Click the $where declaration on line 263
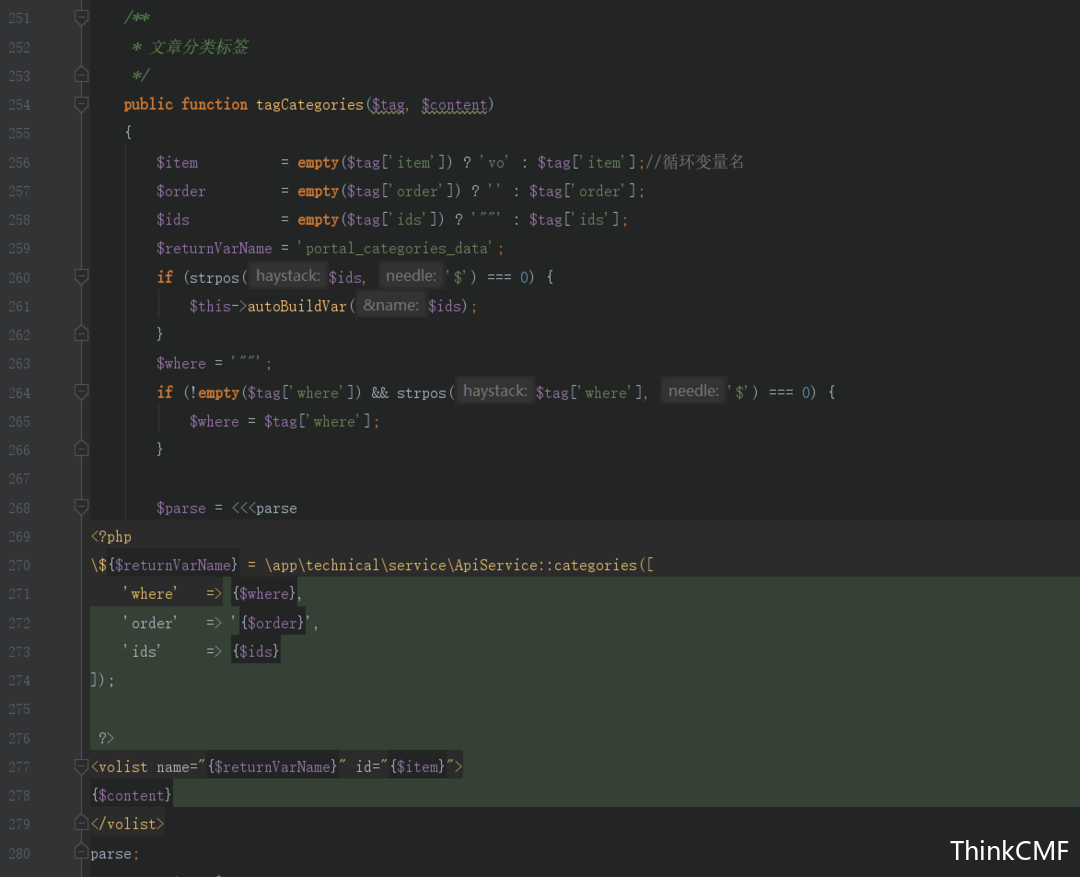 coord(181,364)
